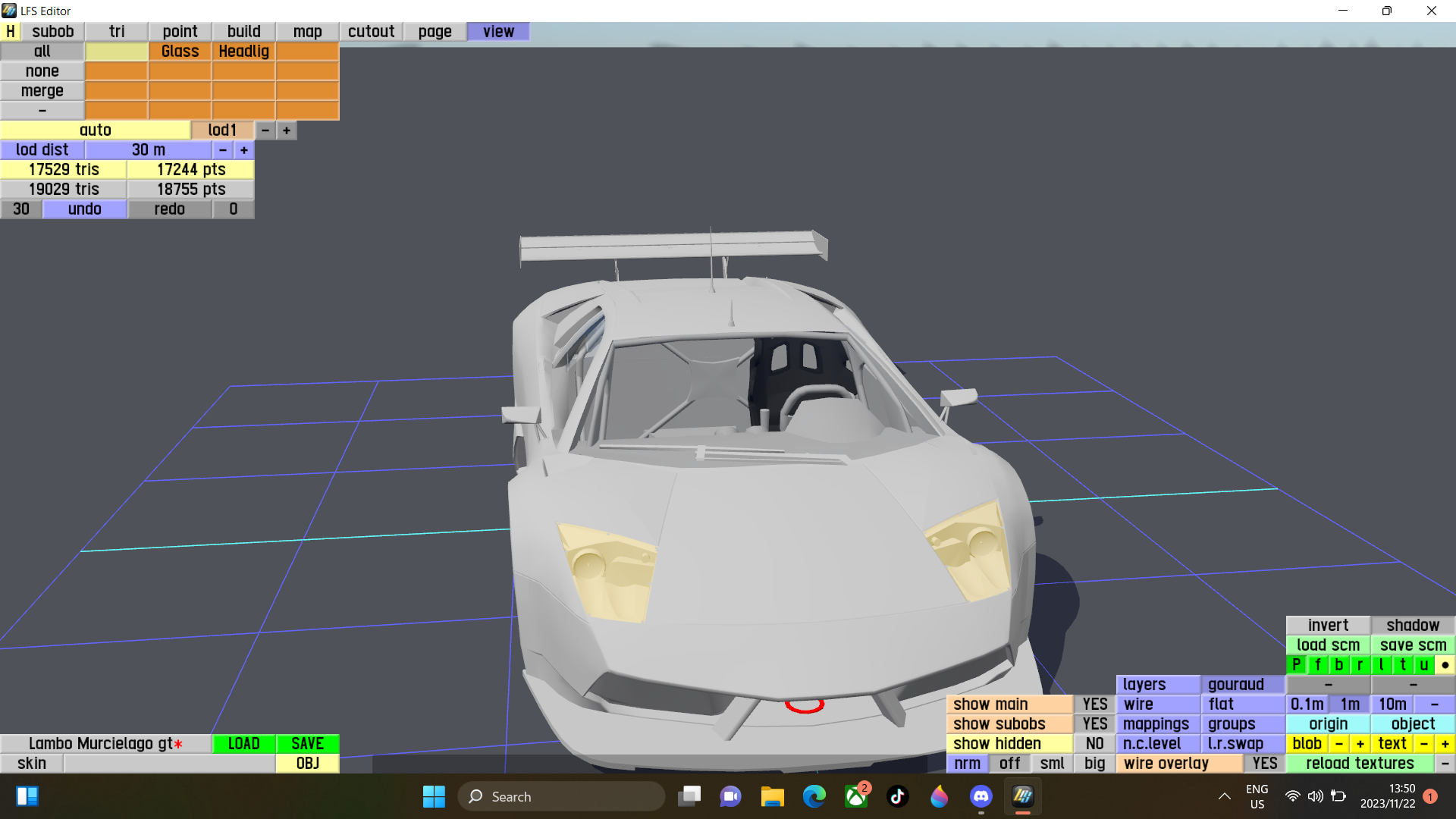The height and width of the screenshot is (819, 1456).
Task: Click the yellow dot view button
Action: [x=1445, y=665]
